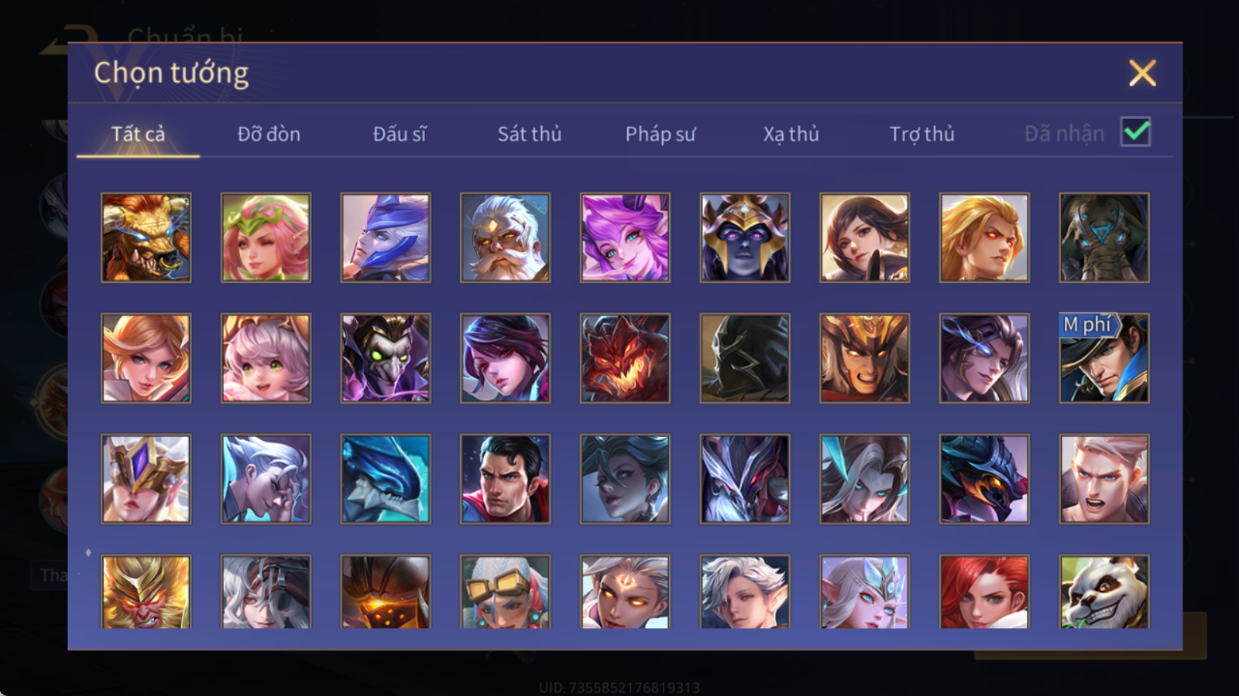Filter heroes by Pháp sư tab
Viewport: 1239px width, 696px height.
click(660, 134)
